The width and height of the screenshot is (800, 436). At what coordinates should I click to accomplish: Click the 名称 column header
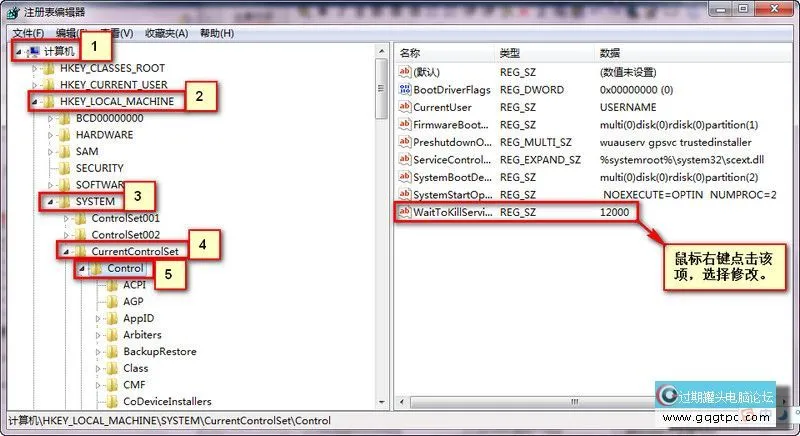410,52
